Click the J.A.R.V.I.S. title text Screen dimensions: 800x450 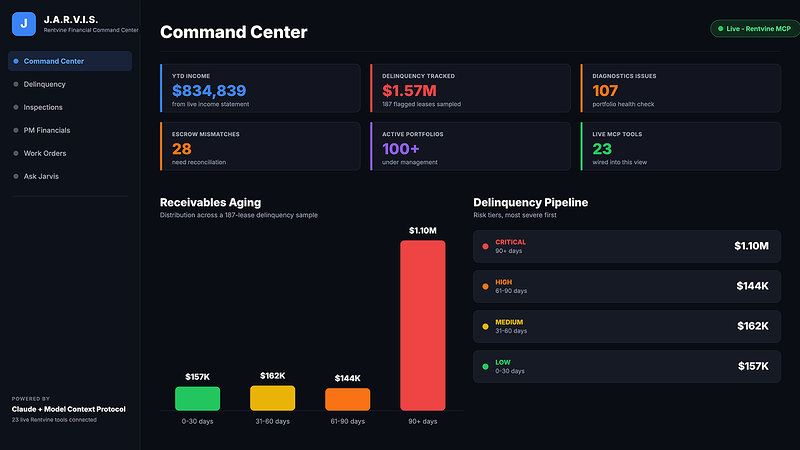71,20
